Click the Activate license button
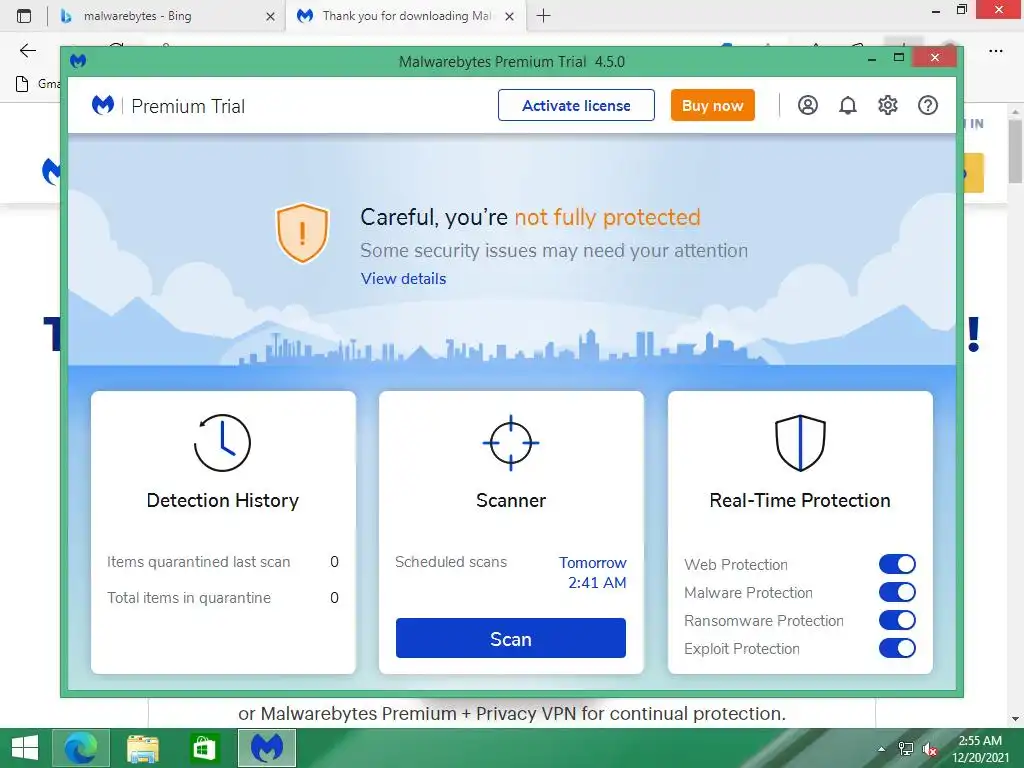 pos(576,105)
